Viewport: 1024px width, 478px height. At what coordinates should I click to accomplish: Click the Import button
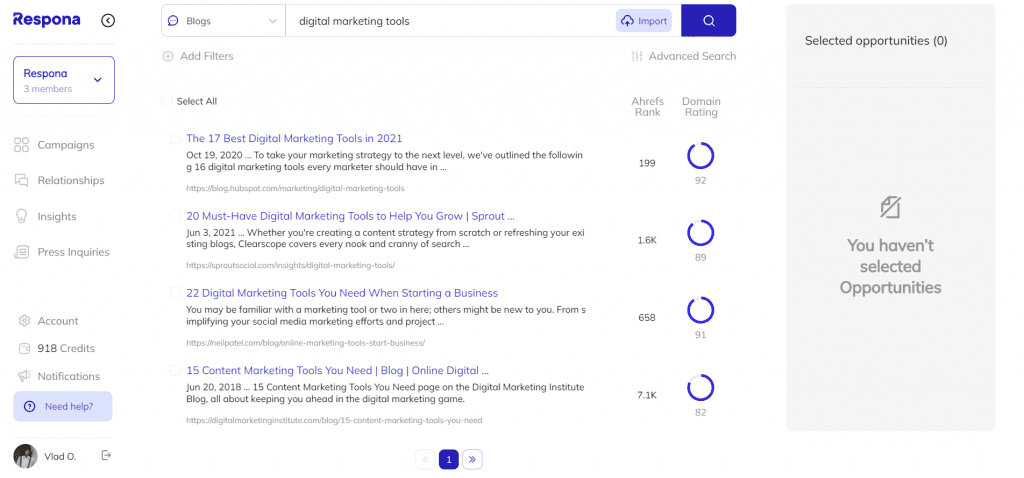644,21
